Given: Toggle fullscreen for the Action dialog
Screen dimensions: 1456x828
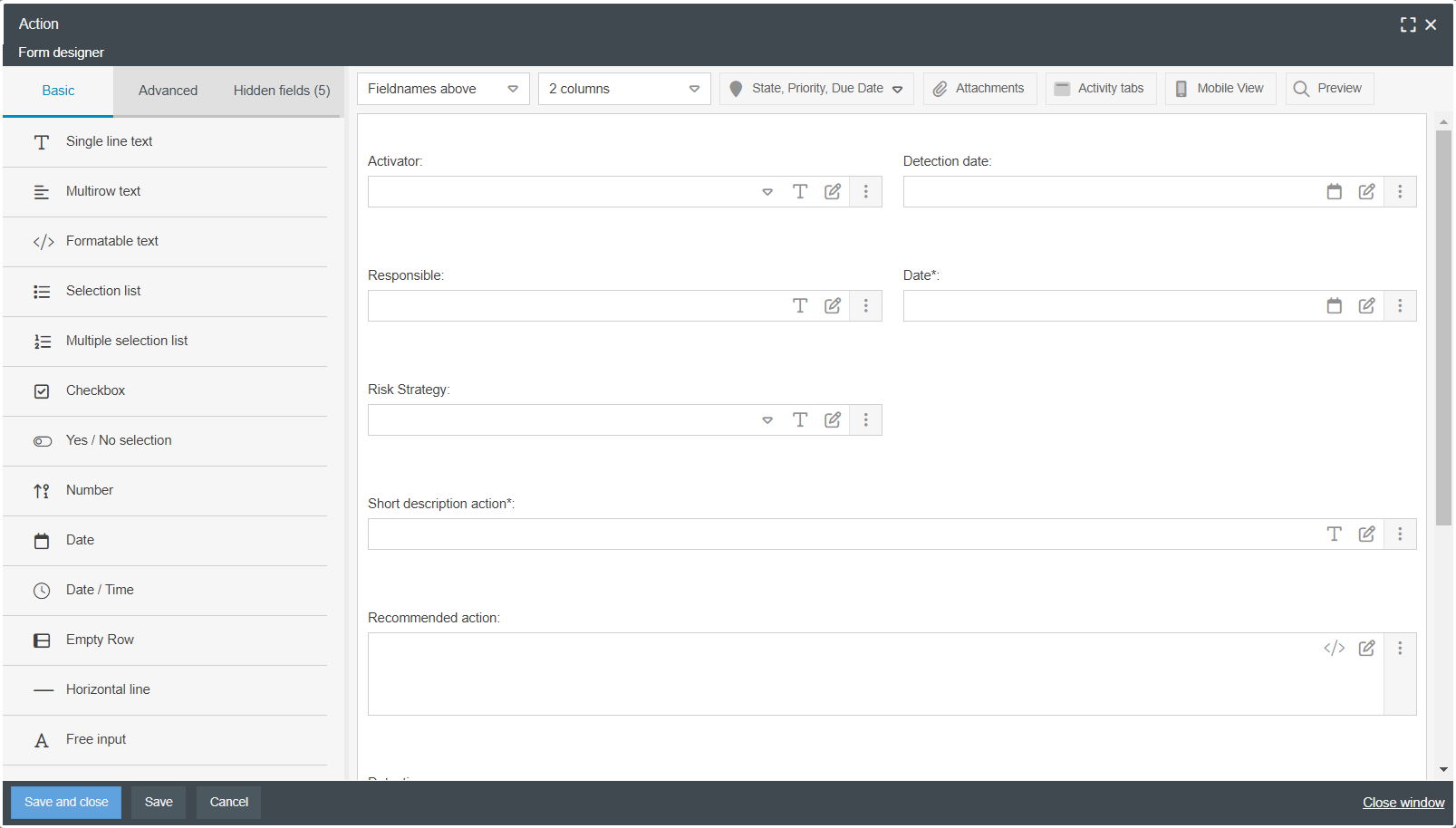Looking at the screenshot, I should pyautogui.click(x=1408, y=24).
